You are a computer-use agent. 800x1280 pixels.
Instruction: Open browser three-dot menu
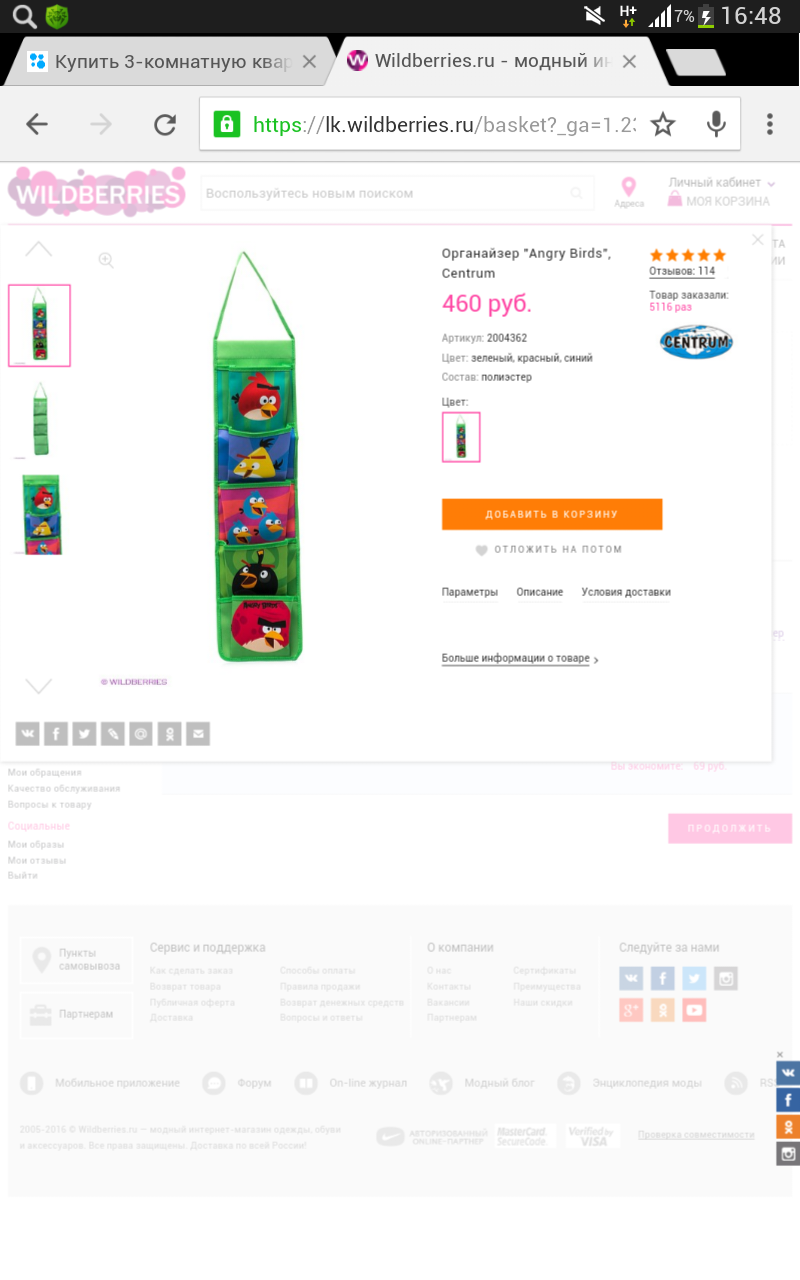point(769,124)
